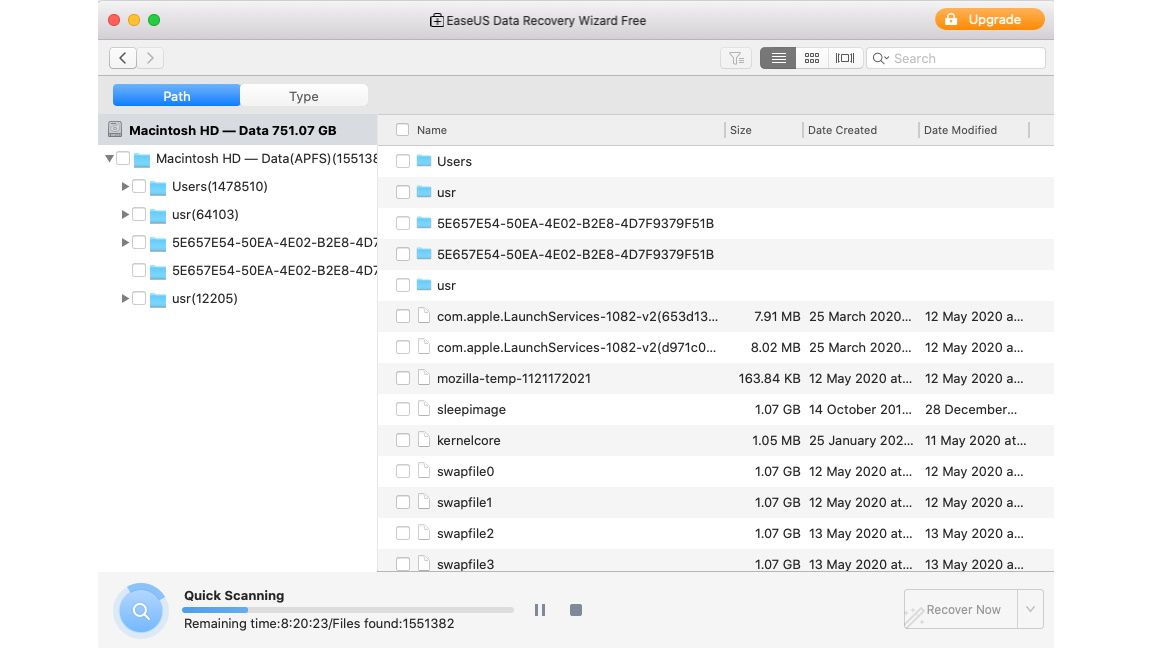Viewport: 1152px width, 648px height.
Task: Click the forward navigation arrow
Action: (149, 58)
